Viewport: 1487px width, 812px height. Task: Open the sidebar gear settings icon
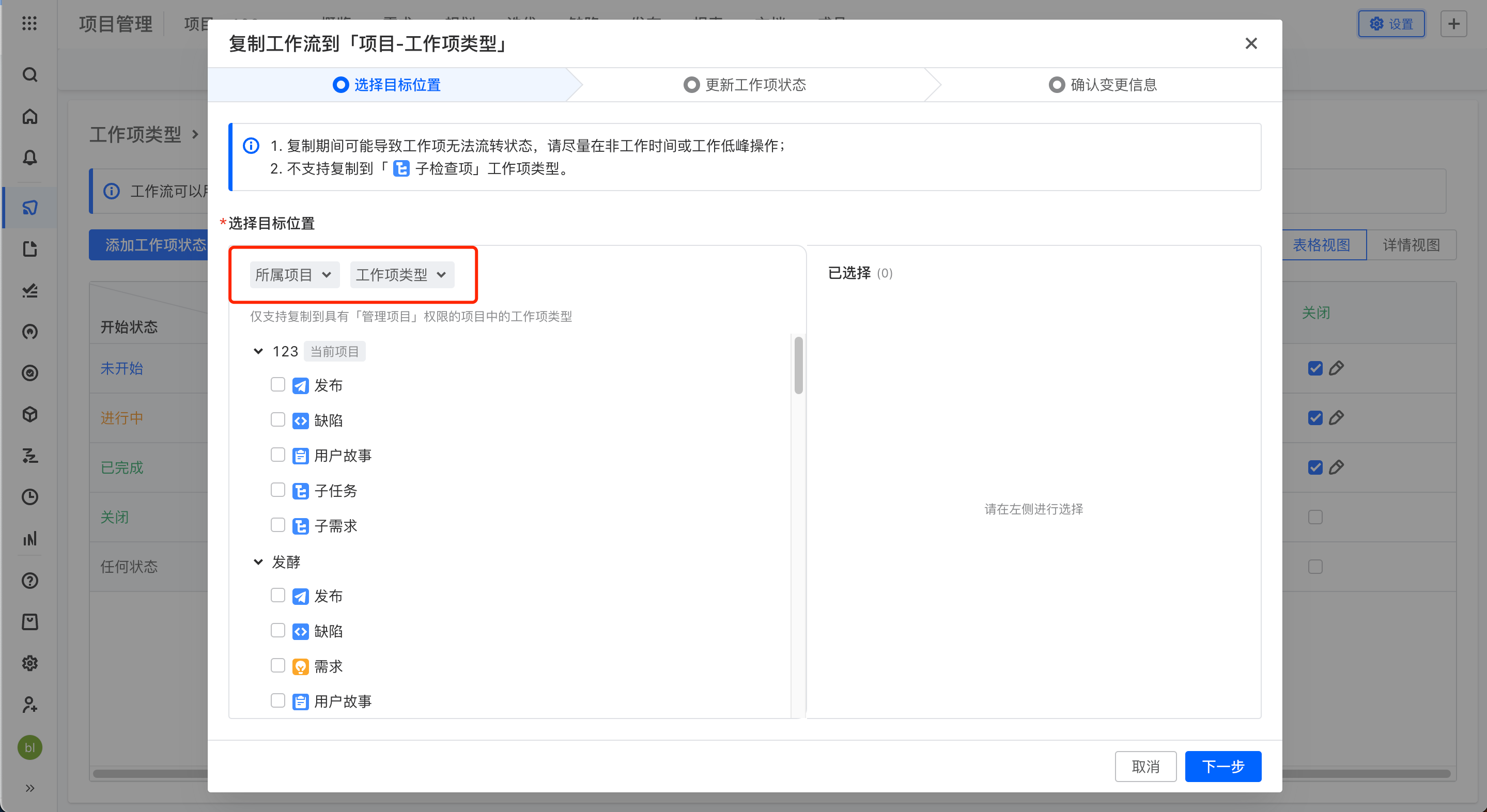[30, 663]
